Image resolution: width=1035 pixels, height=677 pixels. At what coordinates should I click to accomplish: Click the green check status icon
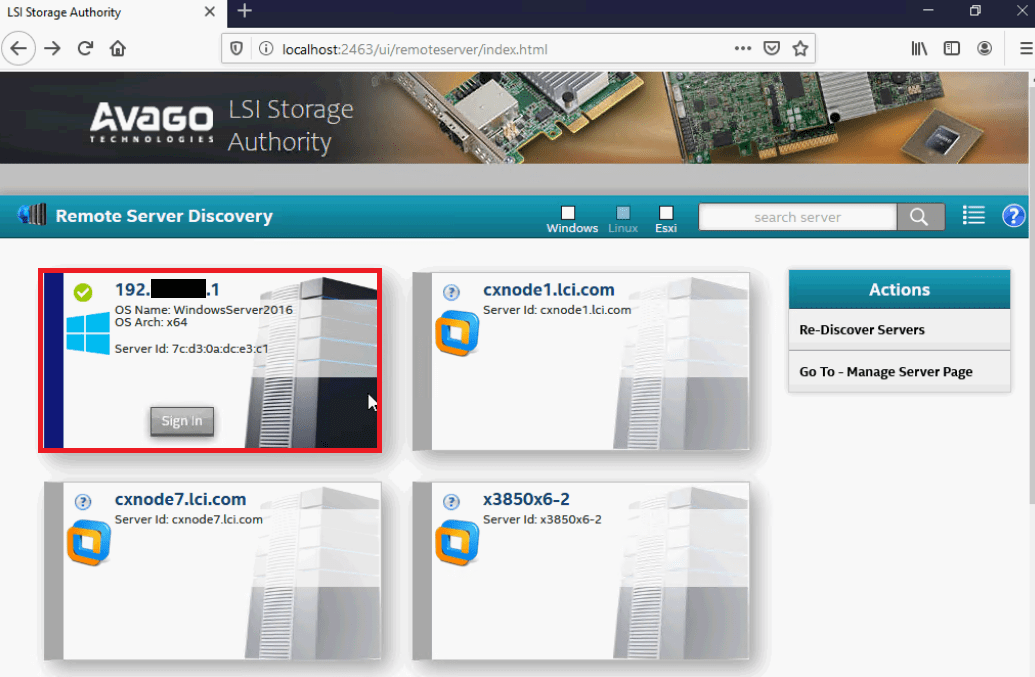point(83,292)
